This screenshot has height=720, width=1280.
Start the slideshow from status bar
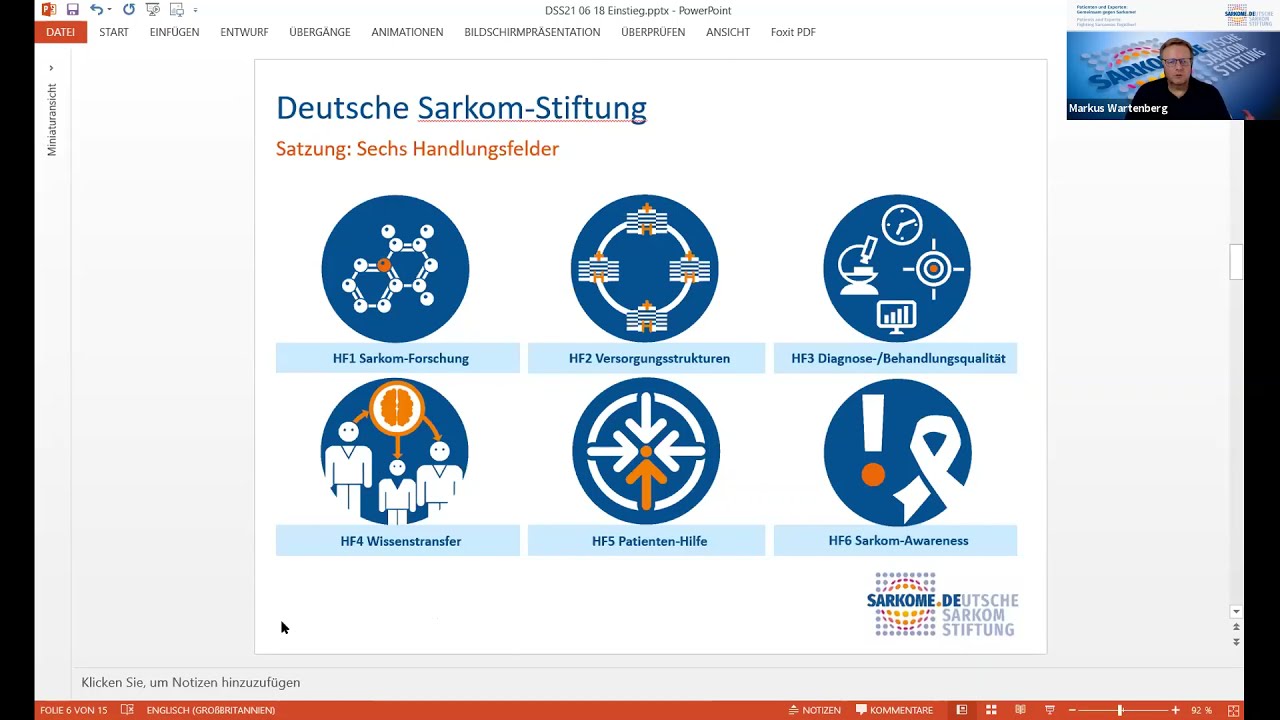coord(1049,710)
